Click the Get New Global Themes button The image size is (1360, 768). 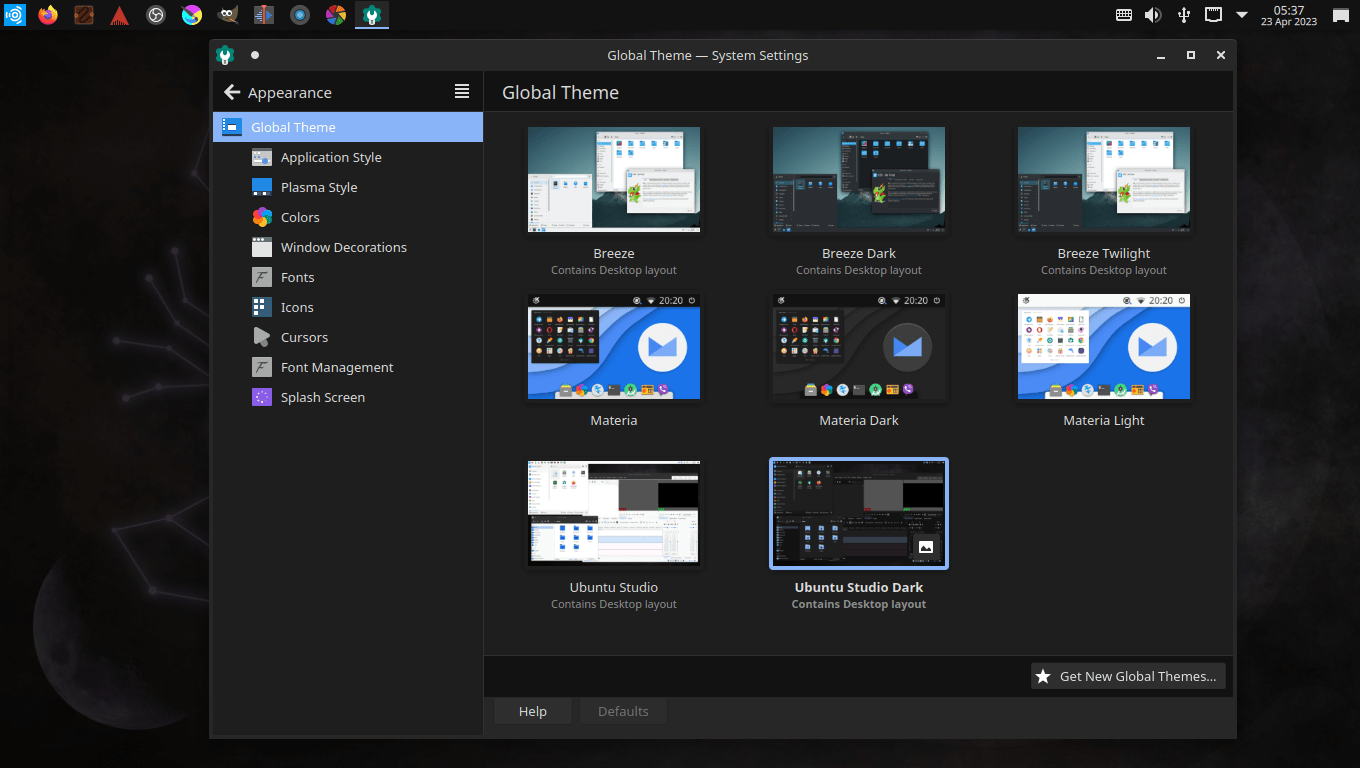coord(1128,676)
